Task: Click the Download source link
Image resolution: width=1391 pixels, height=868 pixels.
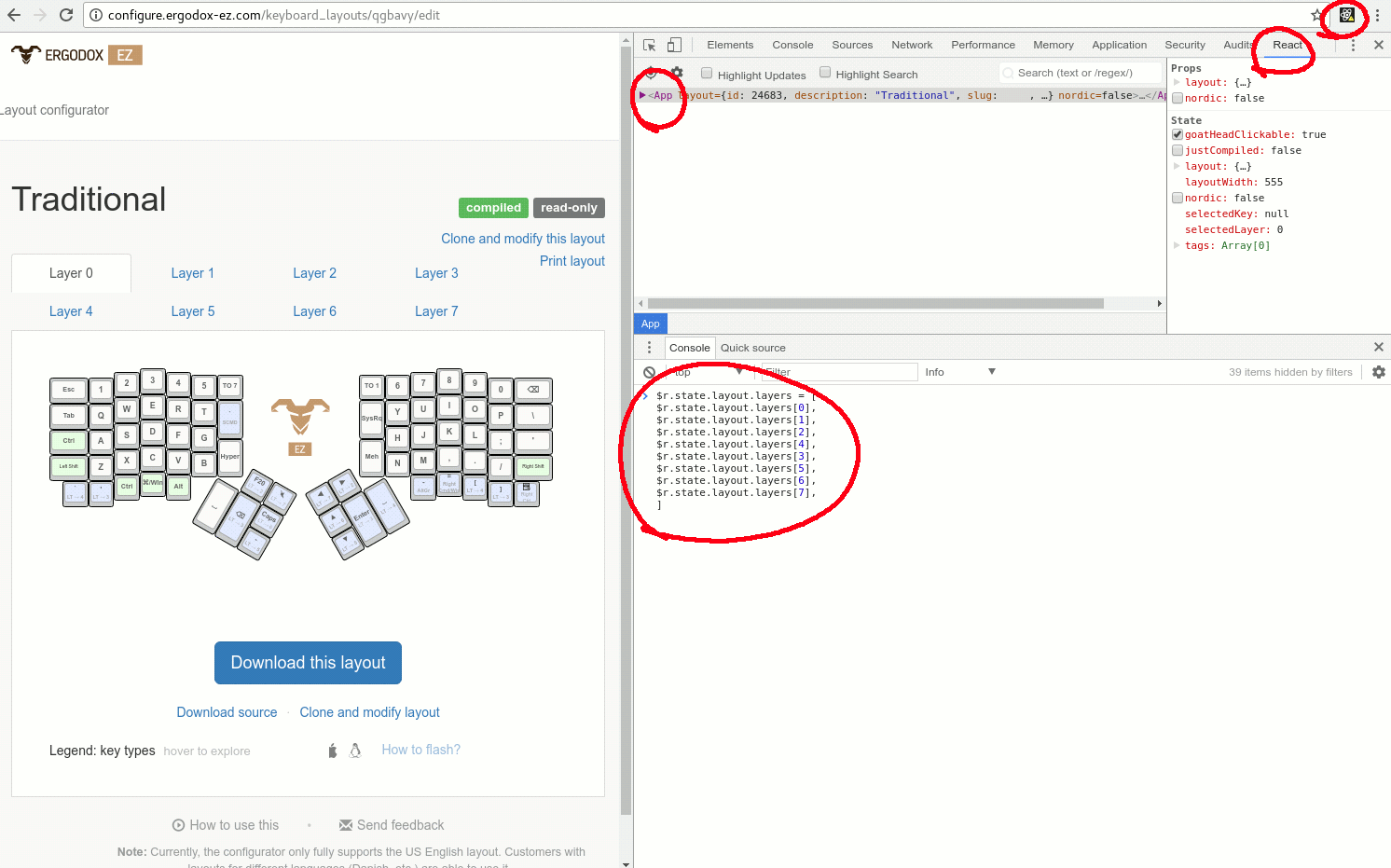Action: (227, 712)
